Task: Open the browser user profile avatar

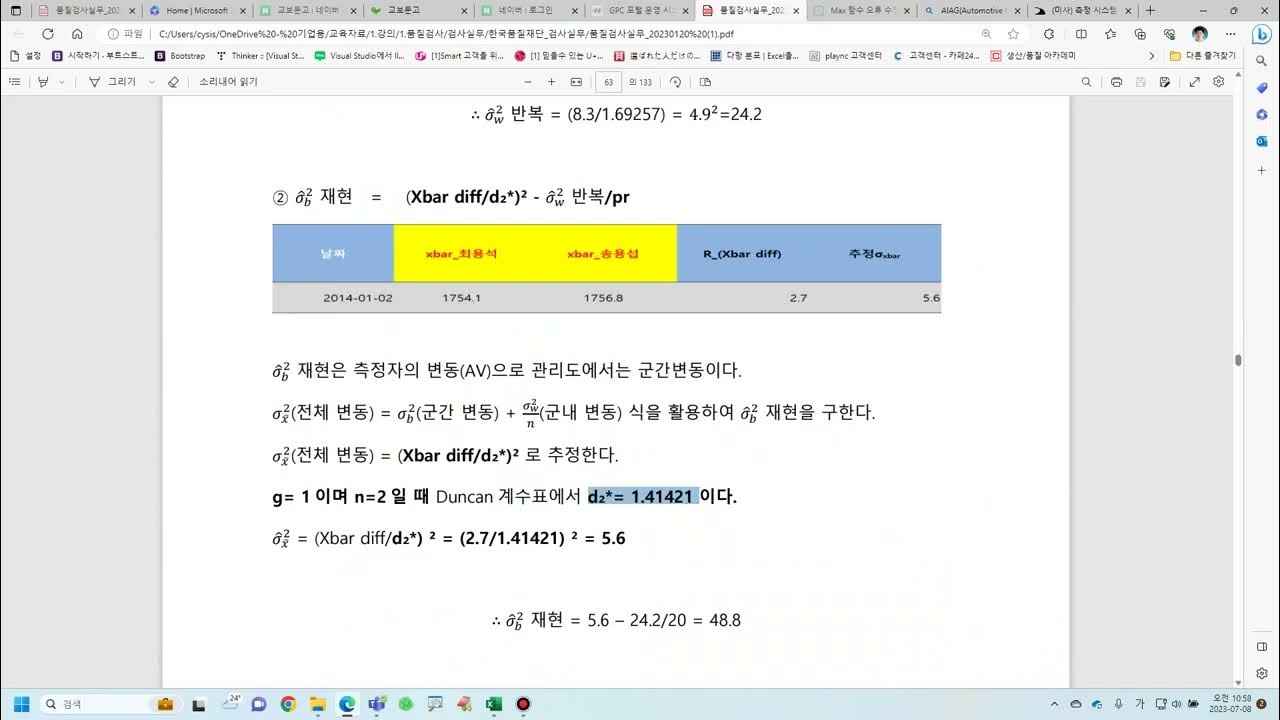Action: (1200, 33)
